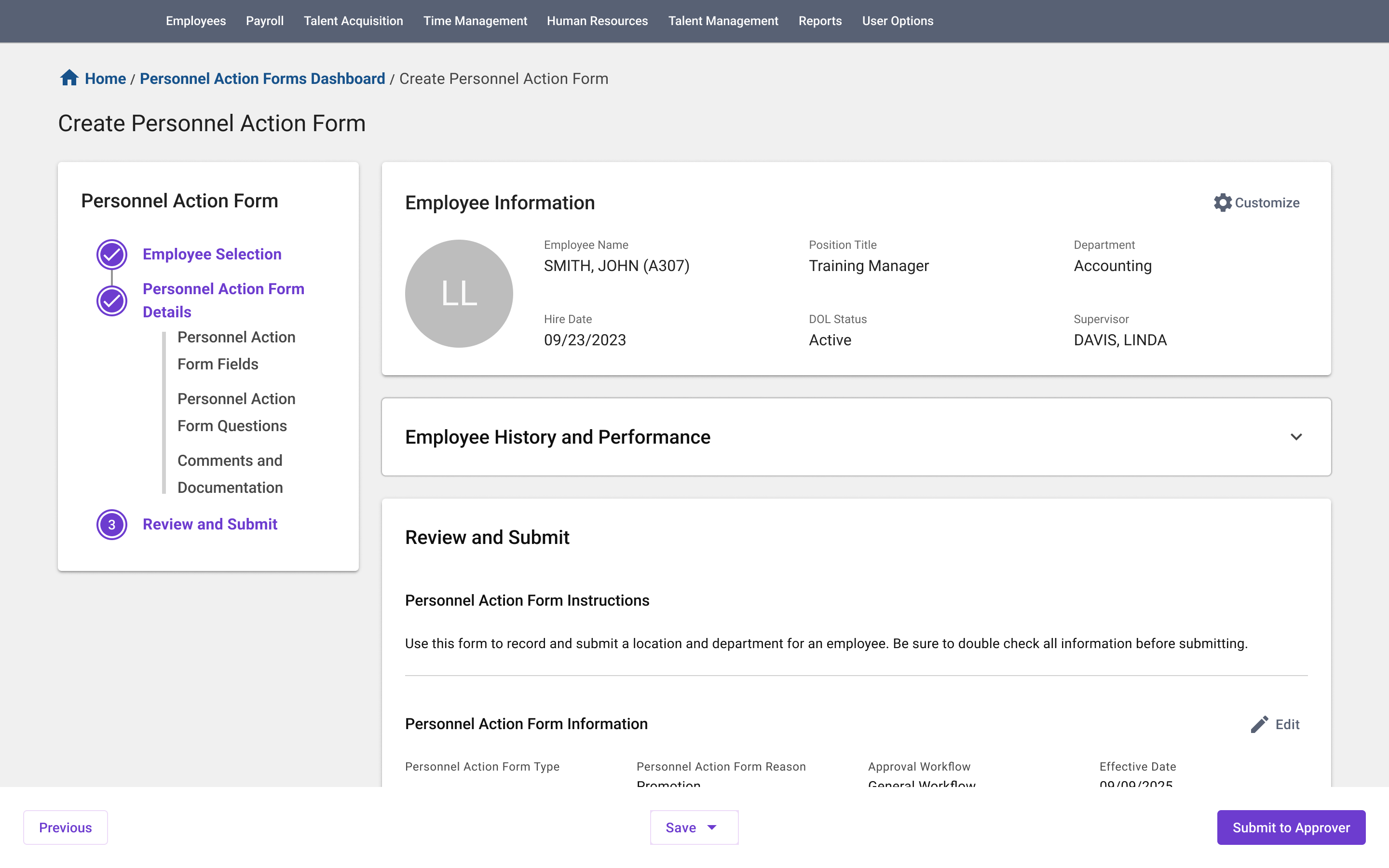Open the Human Resources menu
1389x868 pixels.
[x=597, y=21]
